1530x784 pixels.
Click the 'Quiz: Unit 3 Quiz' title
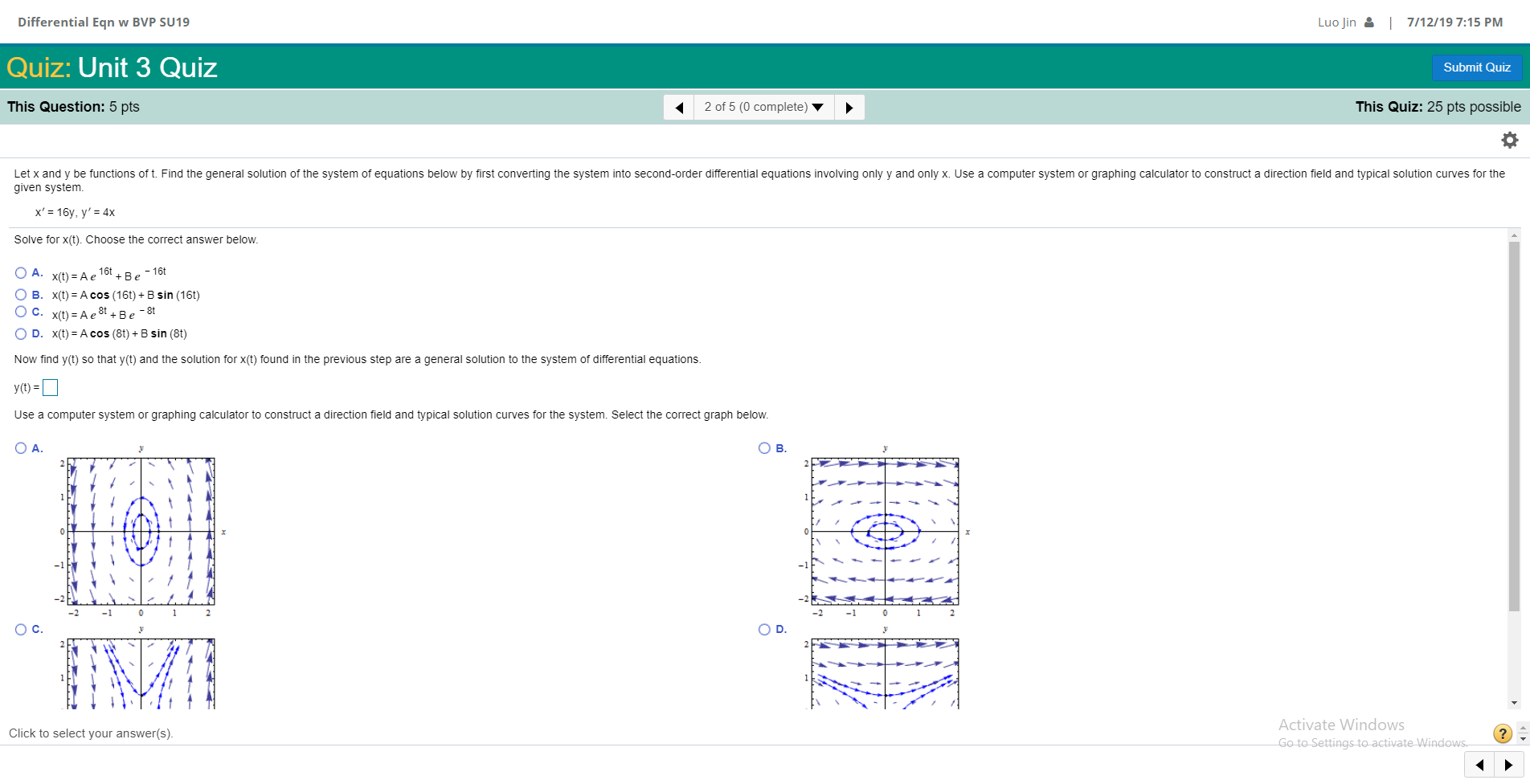click(x=112, y=67)
